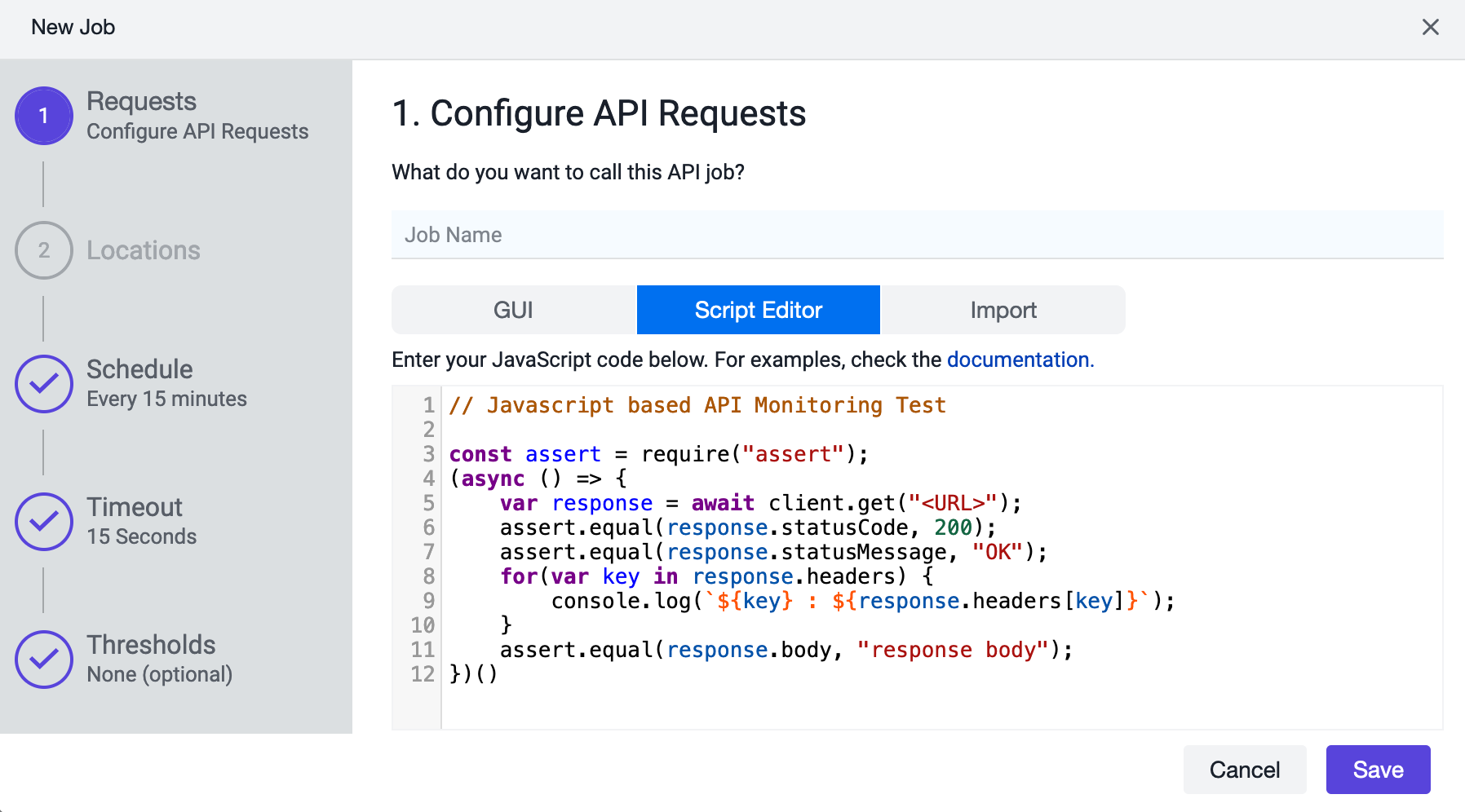Click line number 12 in gutter
Screen dimensions: 1465x812
point(423,674)
